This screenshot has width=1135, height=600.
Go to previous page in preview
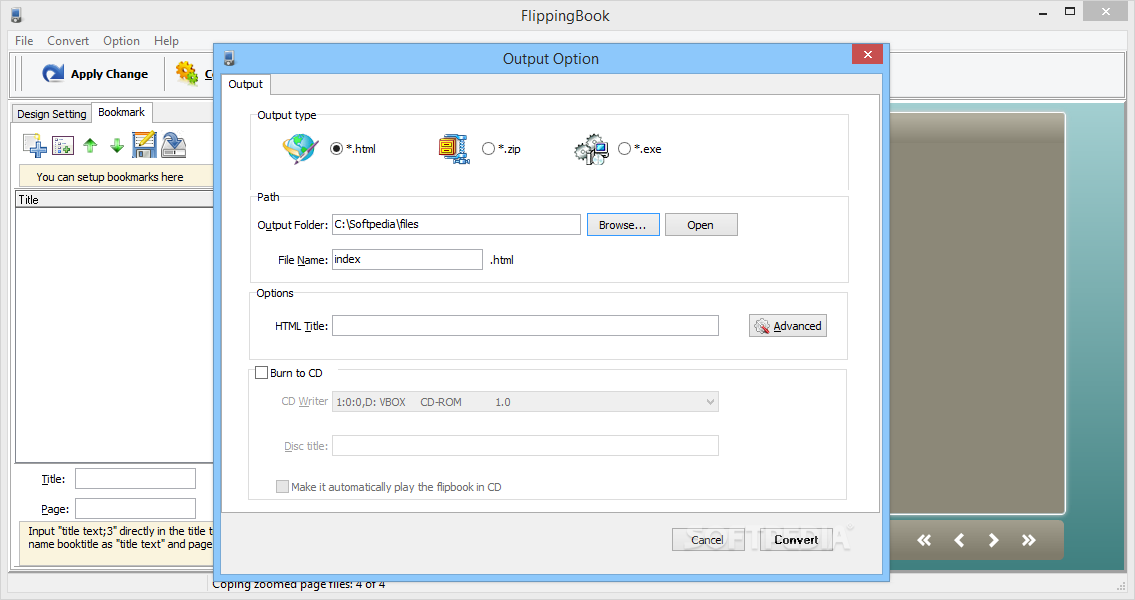pos(959,540)
